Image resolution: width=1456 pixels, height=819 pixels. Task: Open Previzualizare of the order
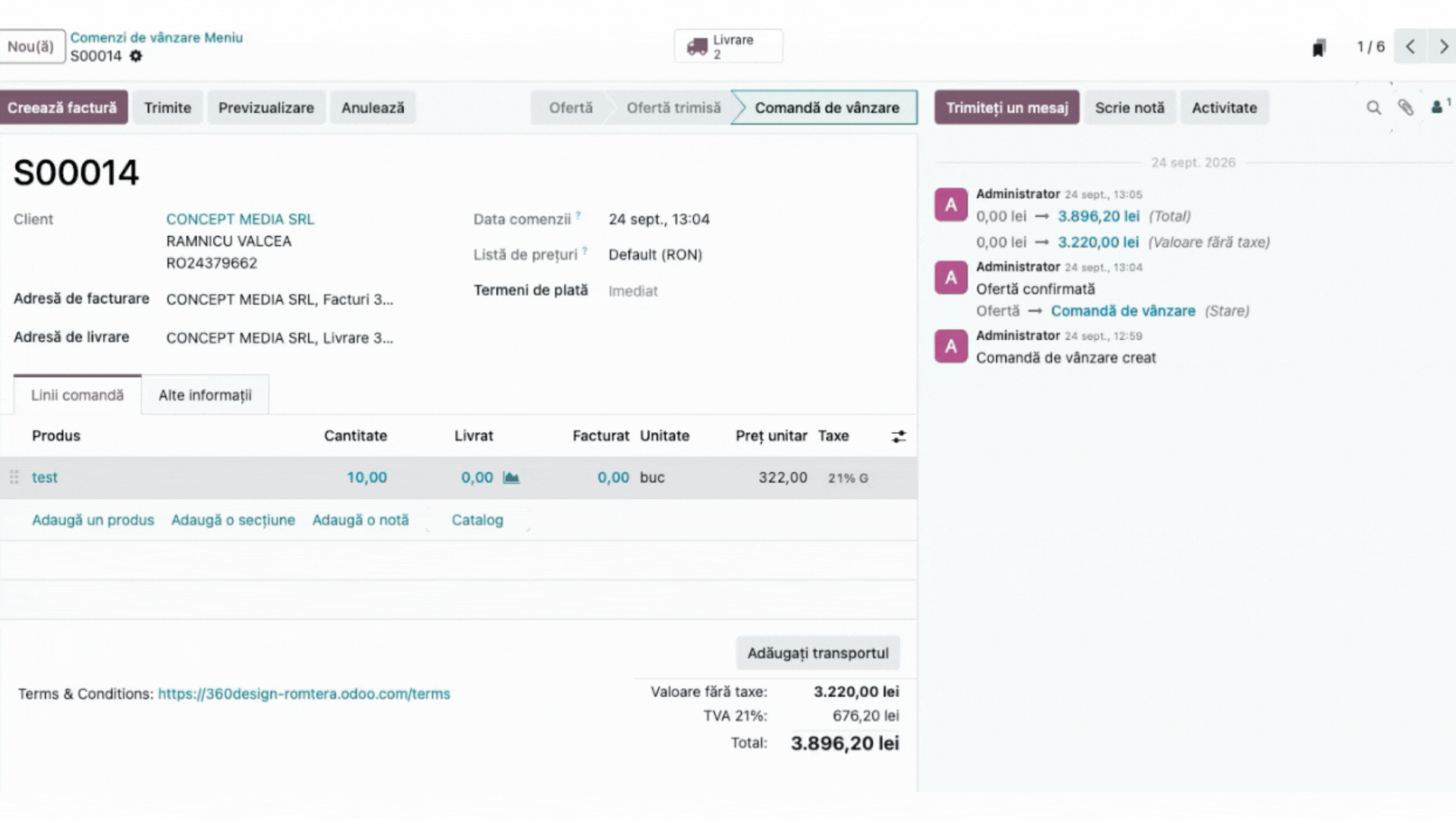[x=266, y=108]
